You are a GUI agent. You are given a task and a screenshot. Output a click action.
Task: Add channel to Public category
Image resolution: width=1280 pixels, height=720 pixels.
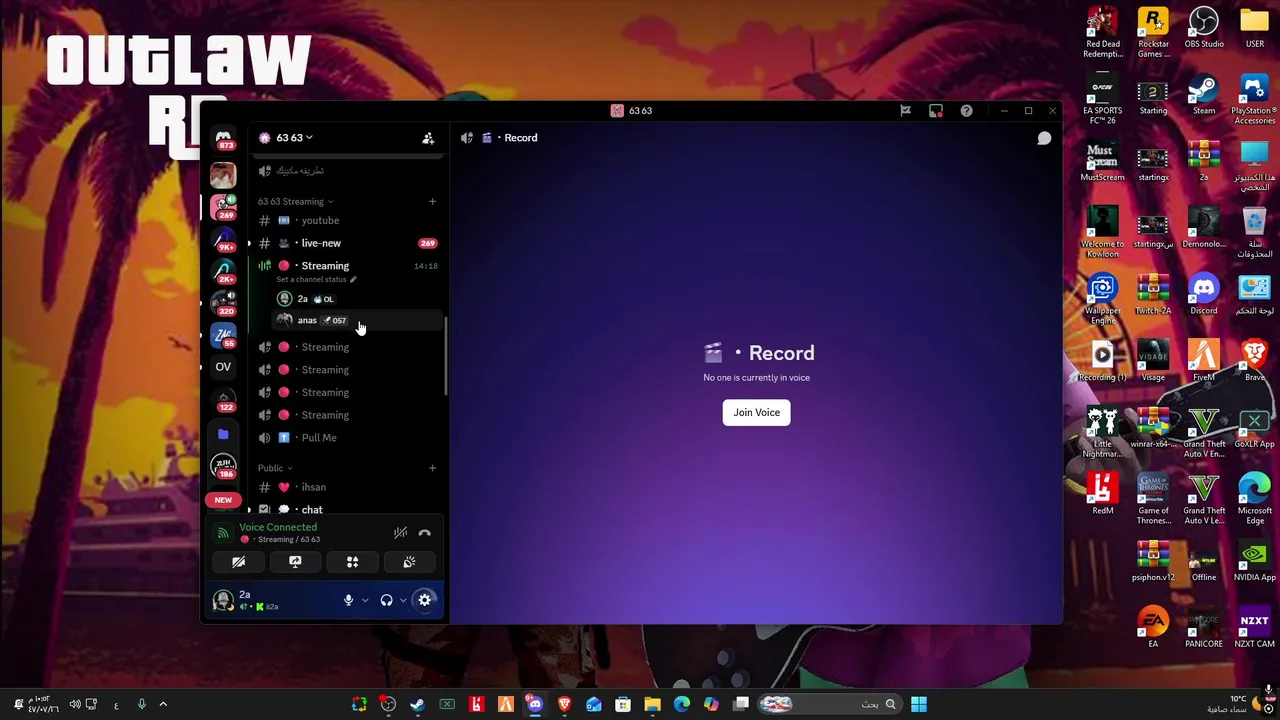(432, 468)
